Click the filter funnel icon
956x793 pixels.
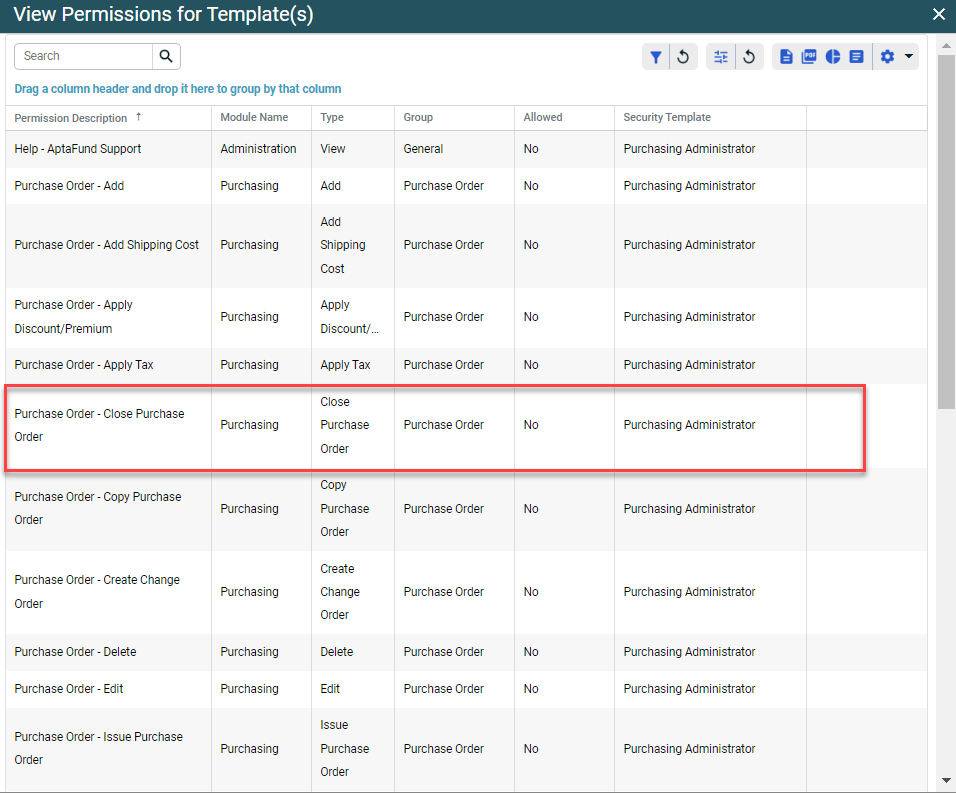655,57
